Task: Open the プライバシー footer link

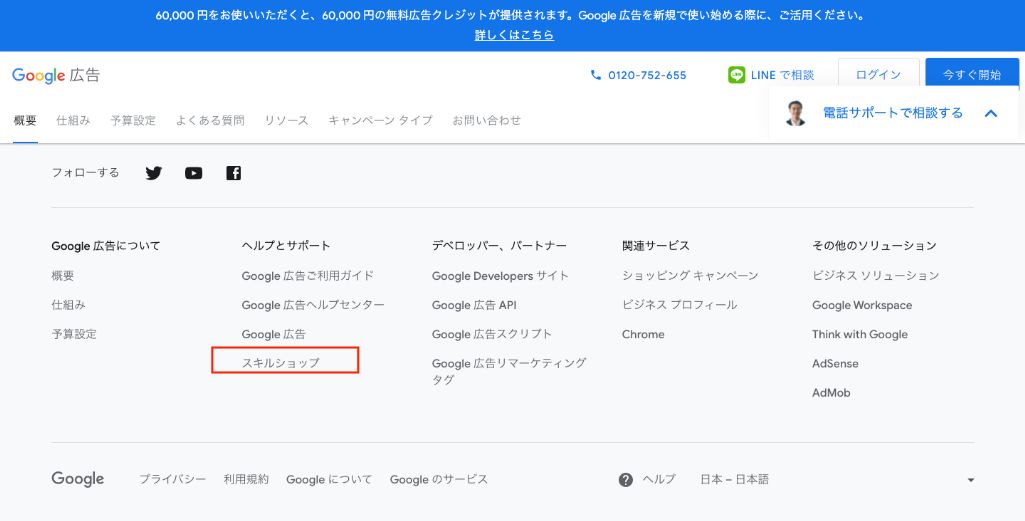Action: pyautogui.click(x=172, y=480)
